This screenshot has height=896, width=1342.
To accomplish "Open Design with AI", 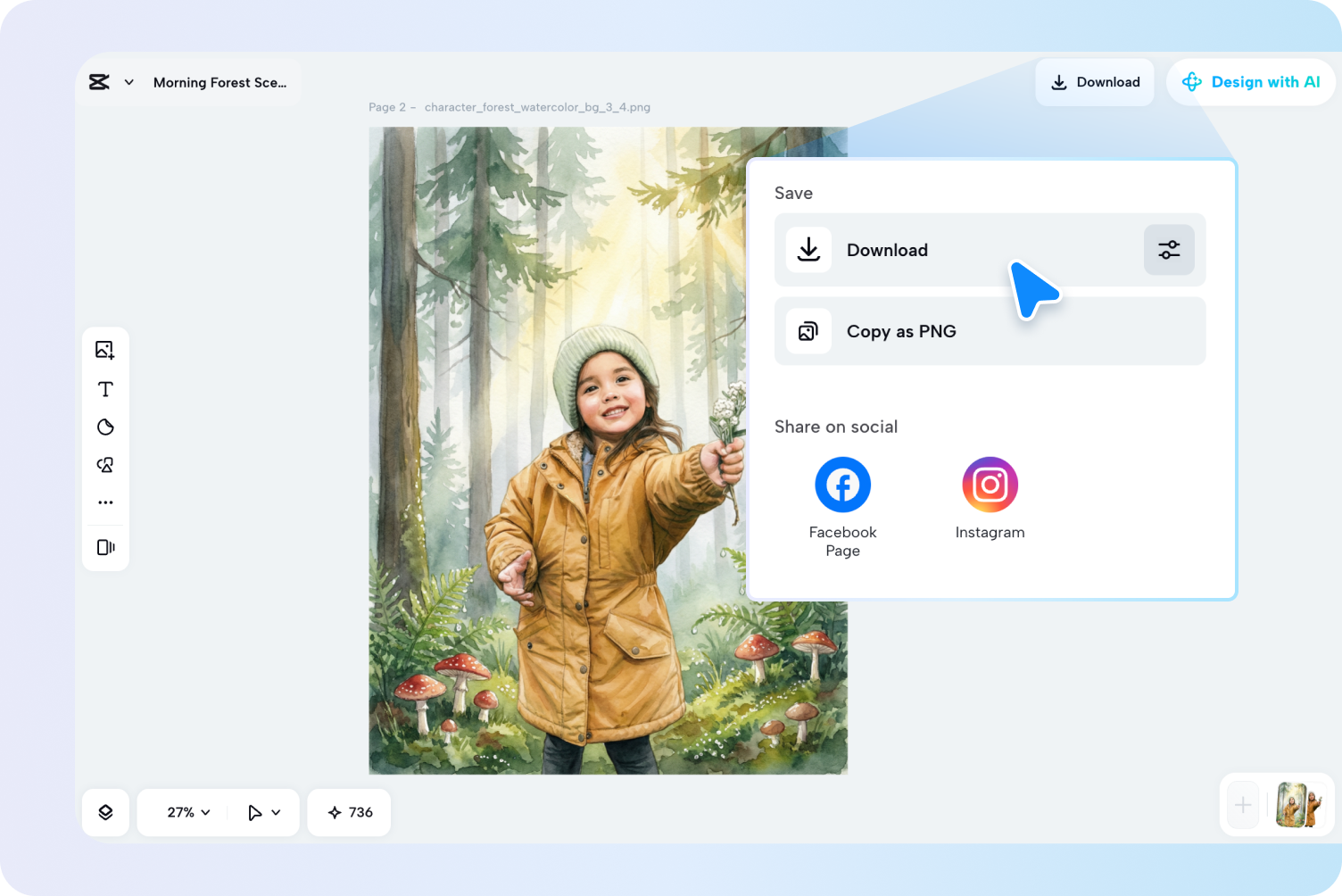I will pos(1250,82).
